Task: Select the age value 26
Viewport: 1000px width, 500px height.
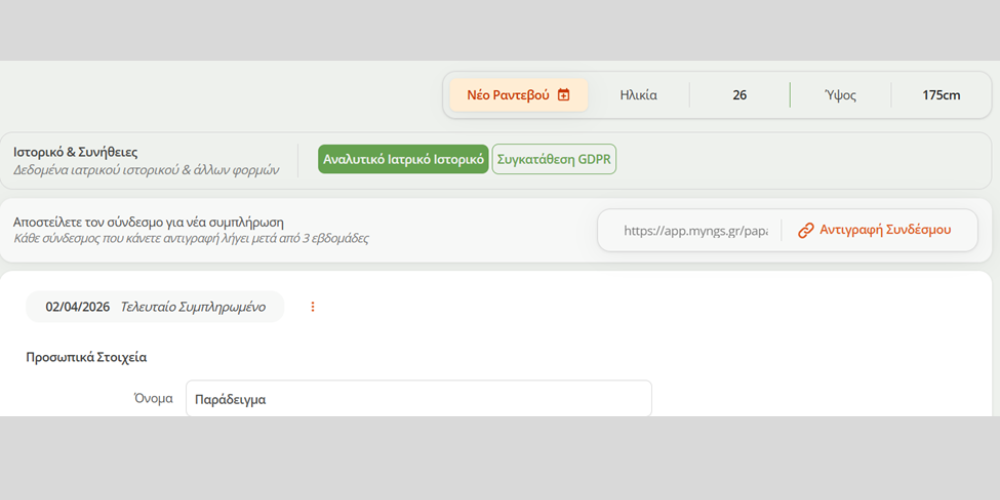Action: [739, 95]
